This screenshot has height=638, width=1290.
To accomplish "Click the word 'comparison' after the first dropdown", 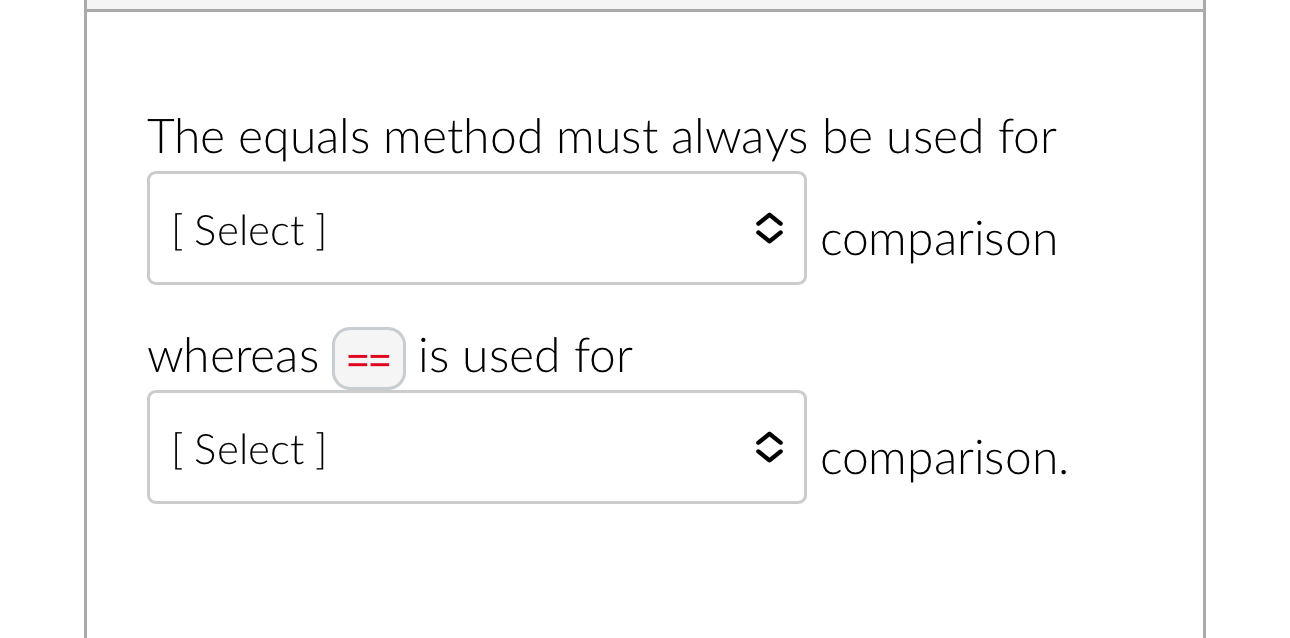I will [x=938, y=239].
